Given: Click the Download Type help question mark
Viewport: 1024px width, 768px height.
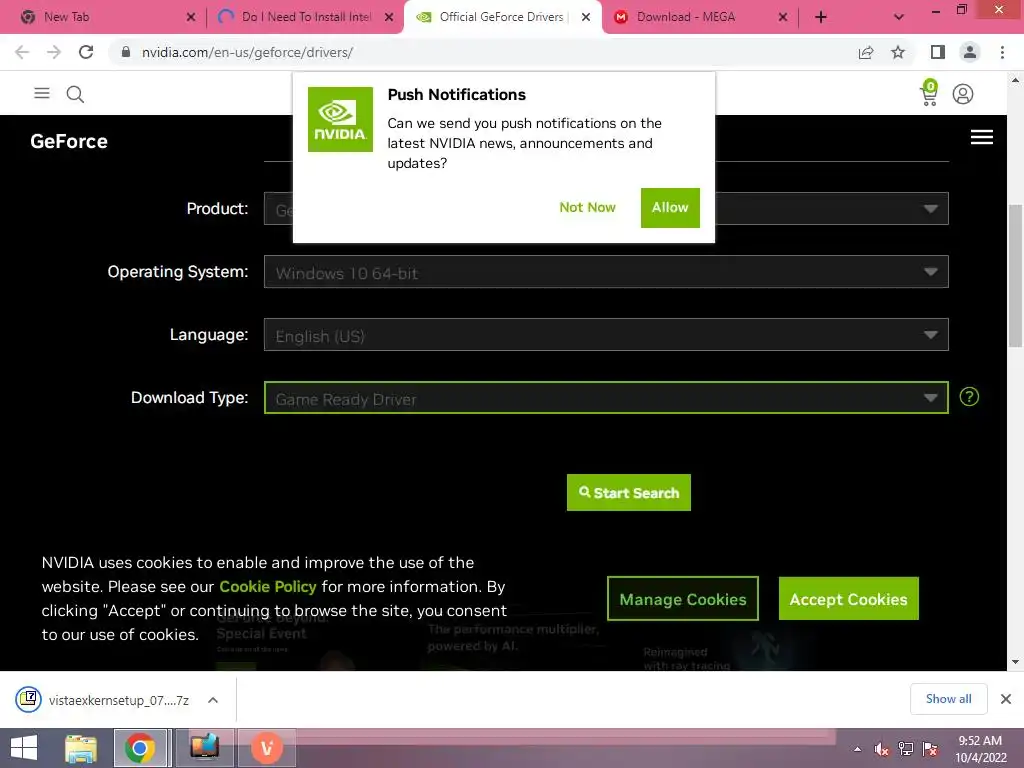Looking at the screenshot, I should click(x=968, y=397).
